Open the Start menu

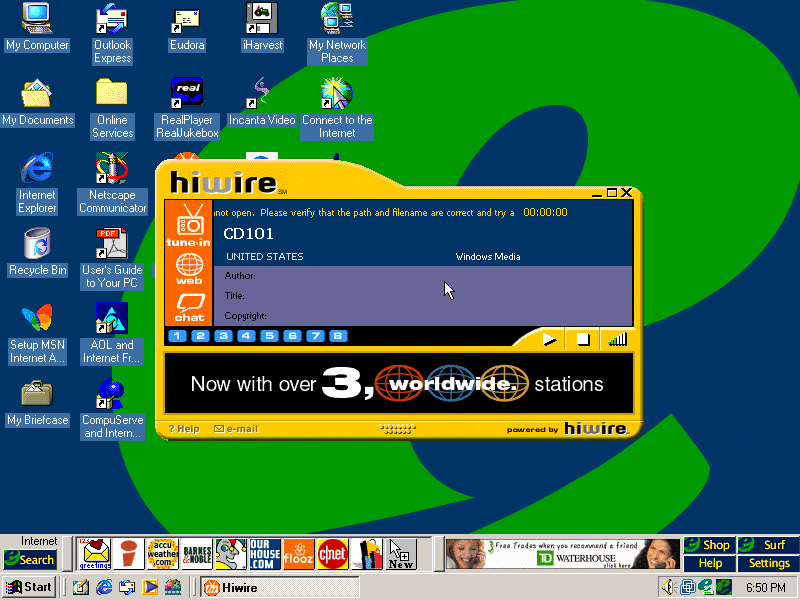click(x=29, y=587)
